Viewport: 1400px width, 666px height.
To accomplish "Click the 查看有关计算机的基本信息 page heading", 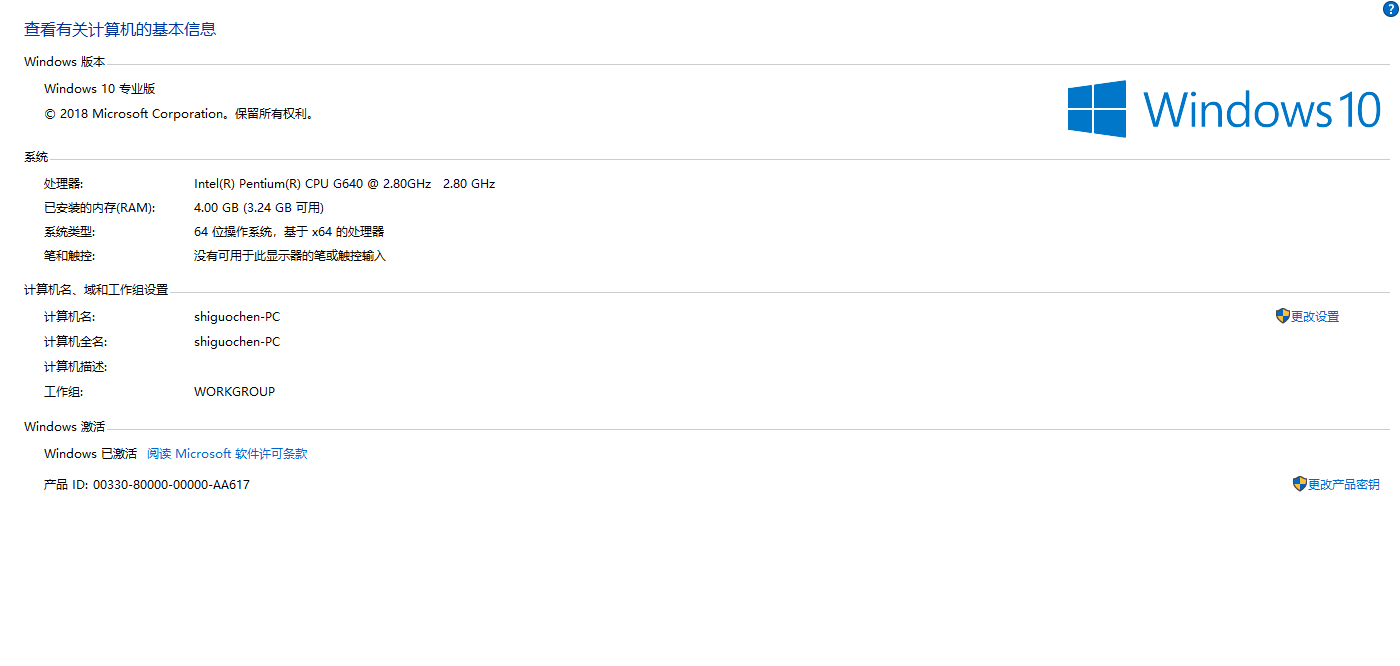I will (120, 29).
